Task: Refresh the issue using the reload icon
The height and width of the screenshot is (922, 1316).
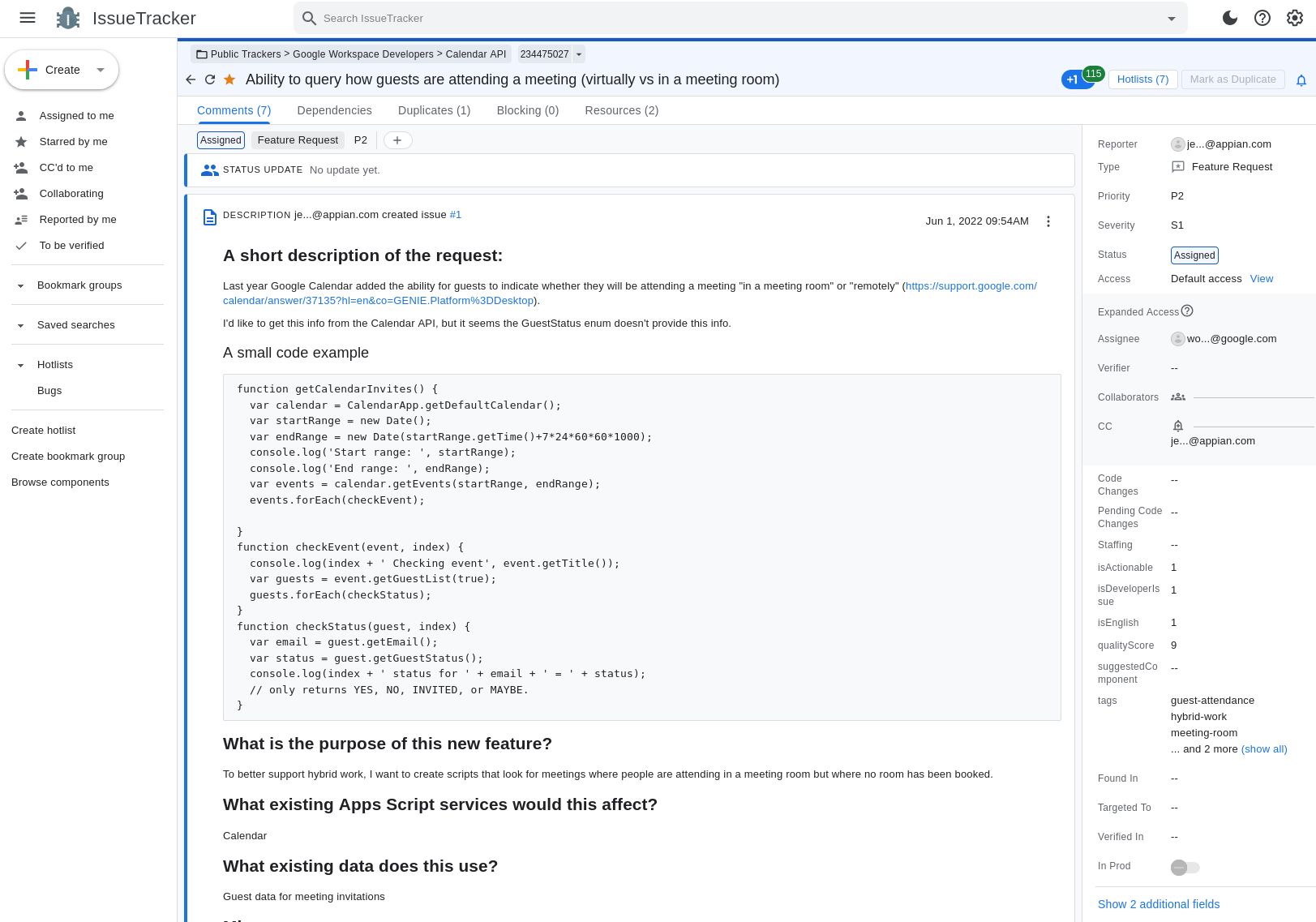Action: pyautogui.click(x=210, y=79)
